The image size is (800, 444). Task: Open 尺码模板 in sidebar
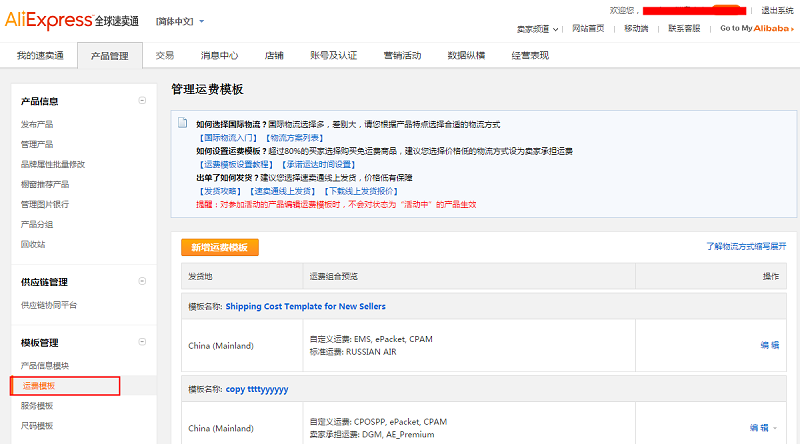click(37, 426)
